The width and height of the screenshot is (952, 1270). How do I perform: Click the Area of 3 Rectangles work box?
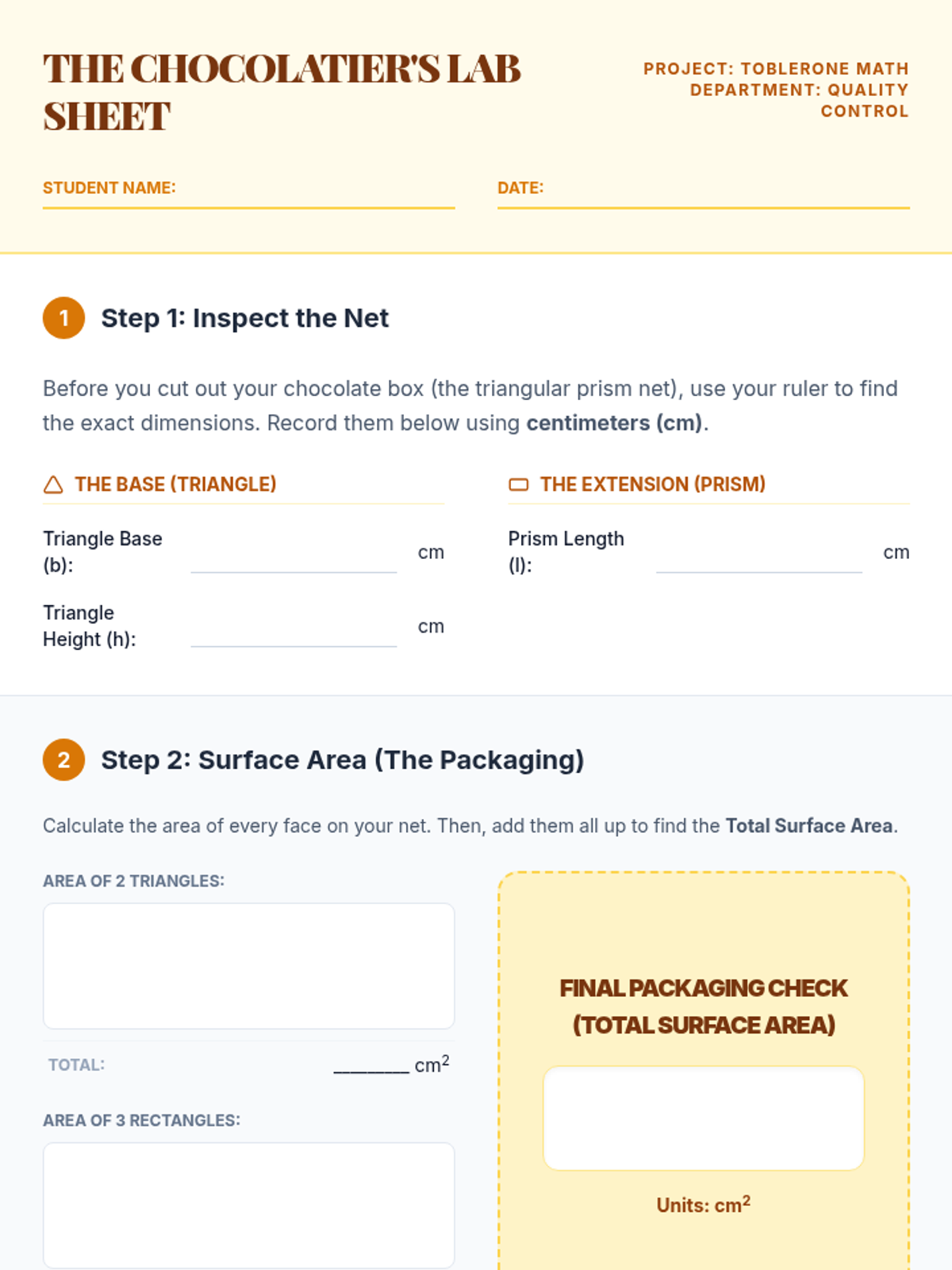[x=249, y=1206]
